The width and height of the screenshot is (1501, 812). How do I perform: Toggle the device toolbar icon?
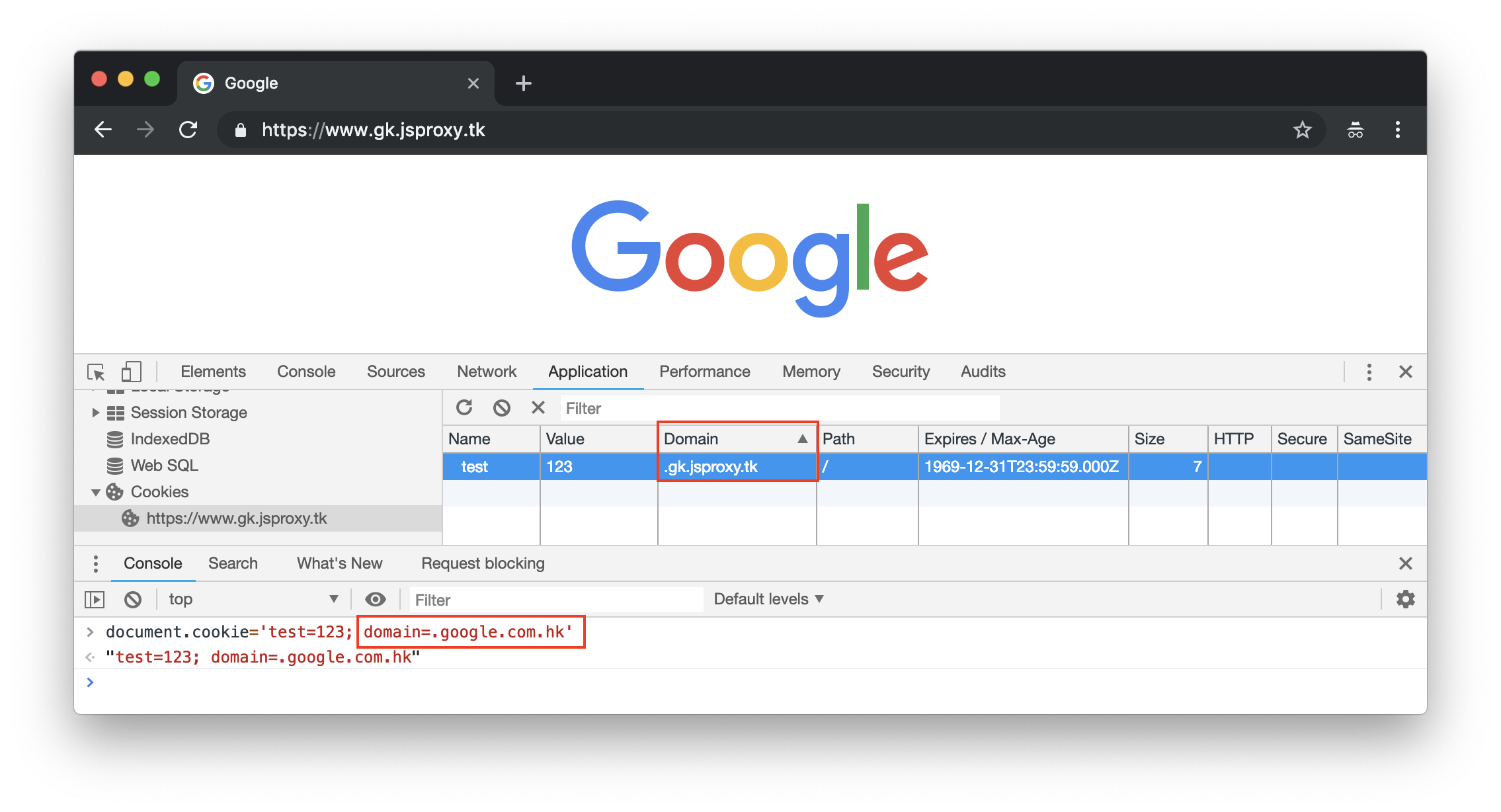pyautogui.click(x=132, y=372)
